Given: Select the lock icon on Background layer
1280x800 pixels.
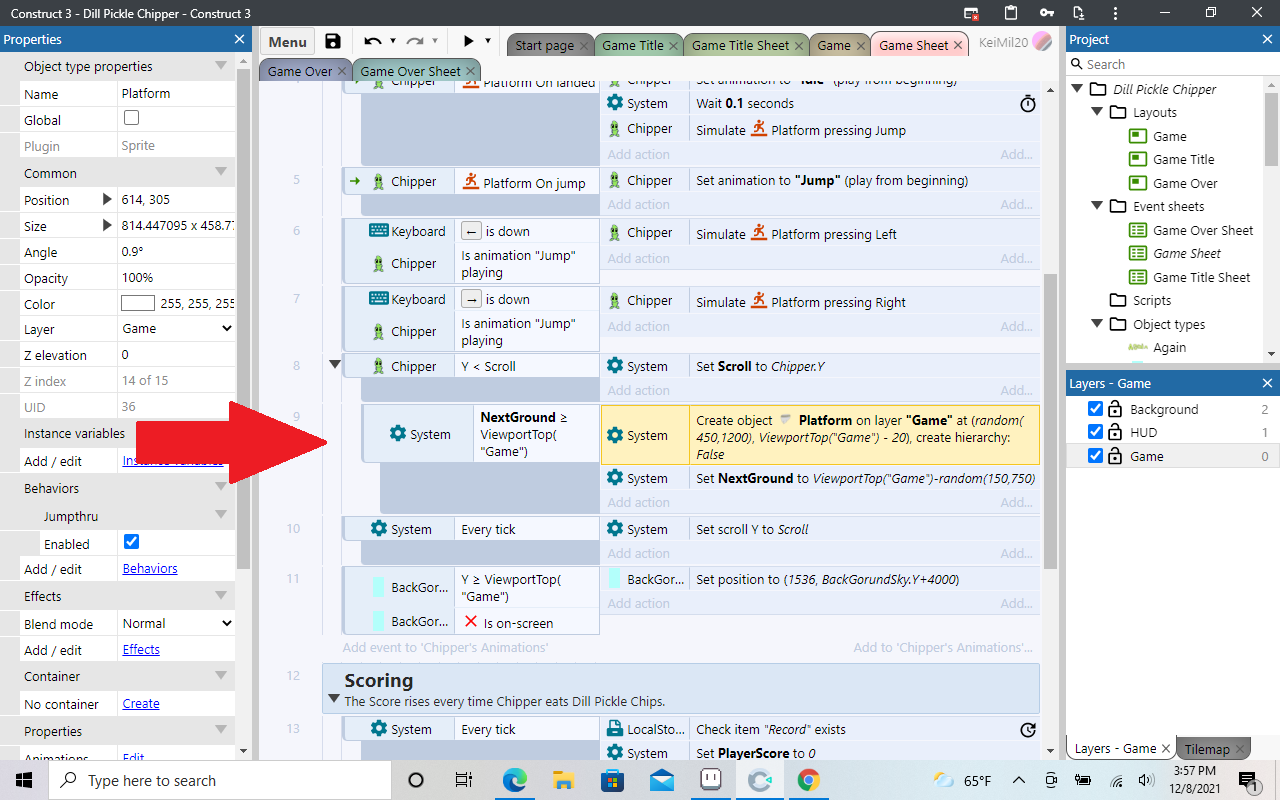Looking at the screenshot, I should (x=1115, y=409).
